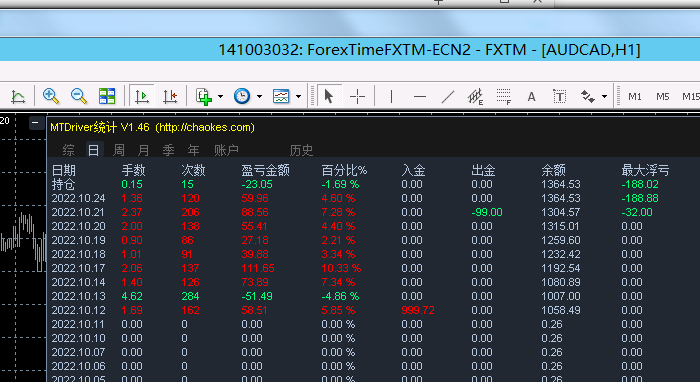Image resolution: width=700 pixels, height=382 pixels.
Task: Expand the arrows dropdown arrow
Action: [604, 96]
